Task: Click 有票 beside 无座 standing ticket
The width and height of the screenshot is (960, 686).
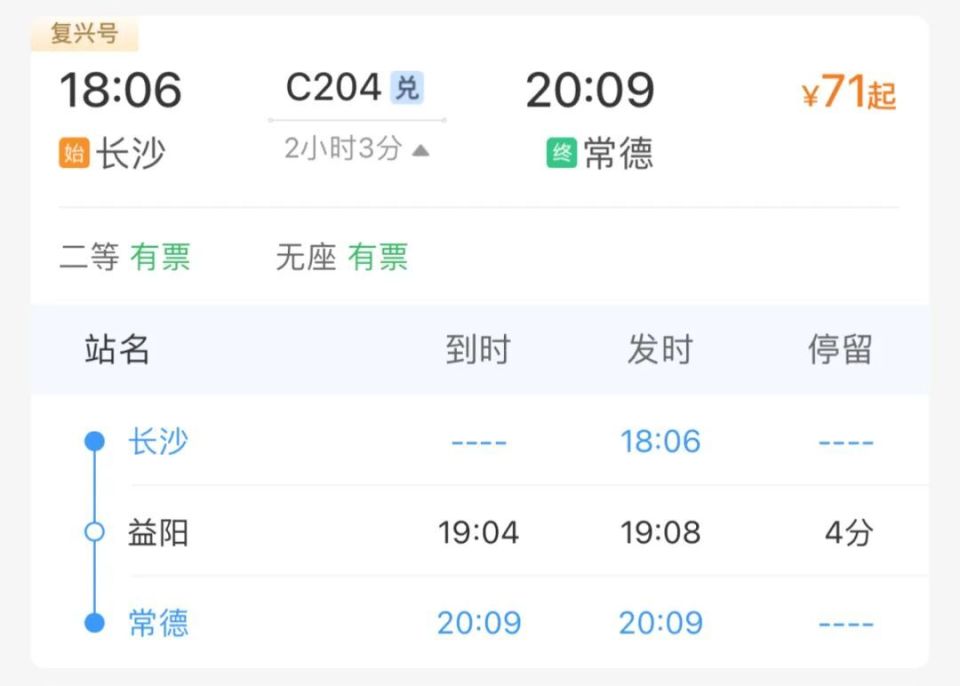Action: pos(379,257)
